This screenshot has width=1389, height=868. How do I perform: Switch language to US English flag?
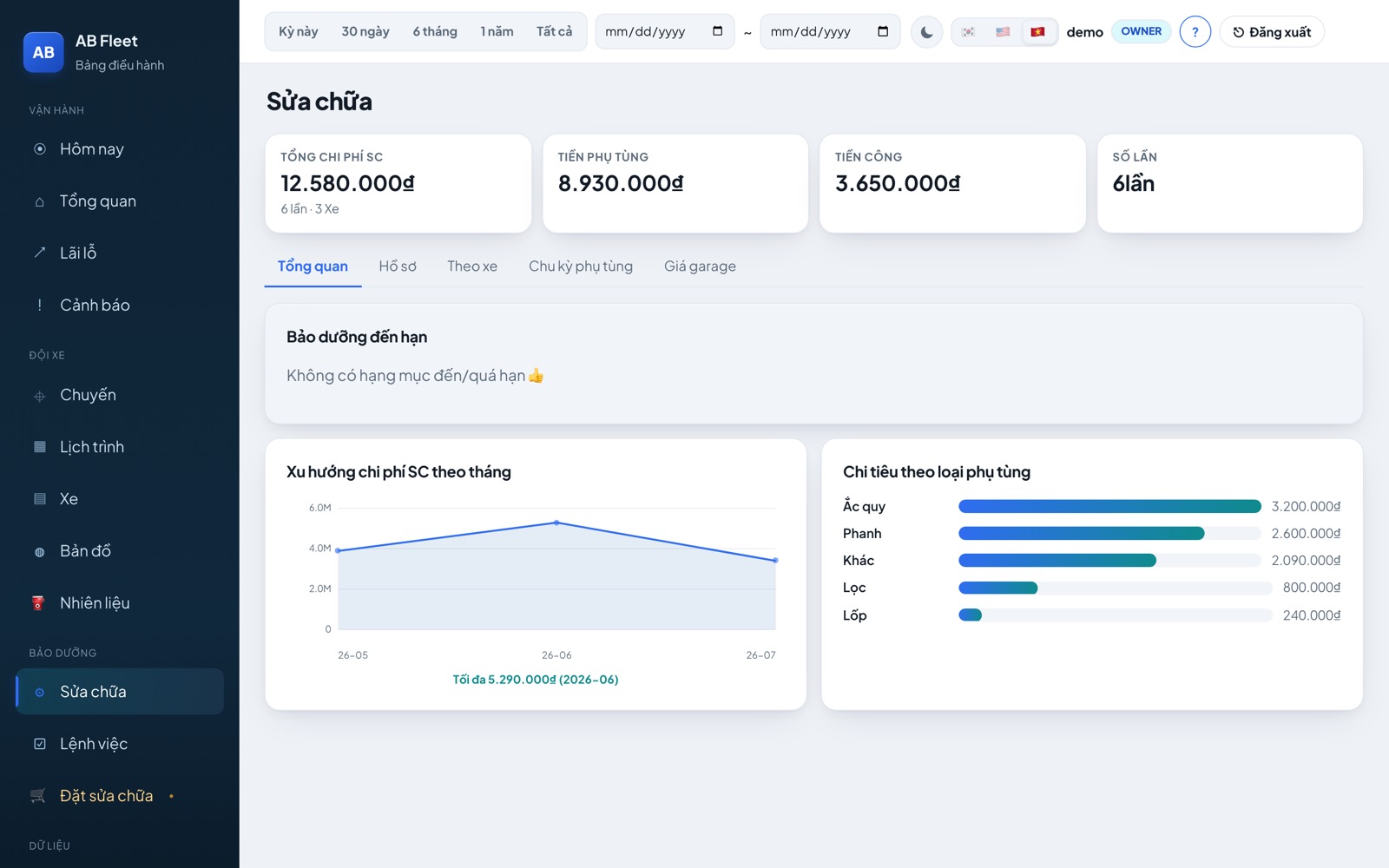[1004, 32]
